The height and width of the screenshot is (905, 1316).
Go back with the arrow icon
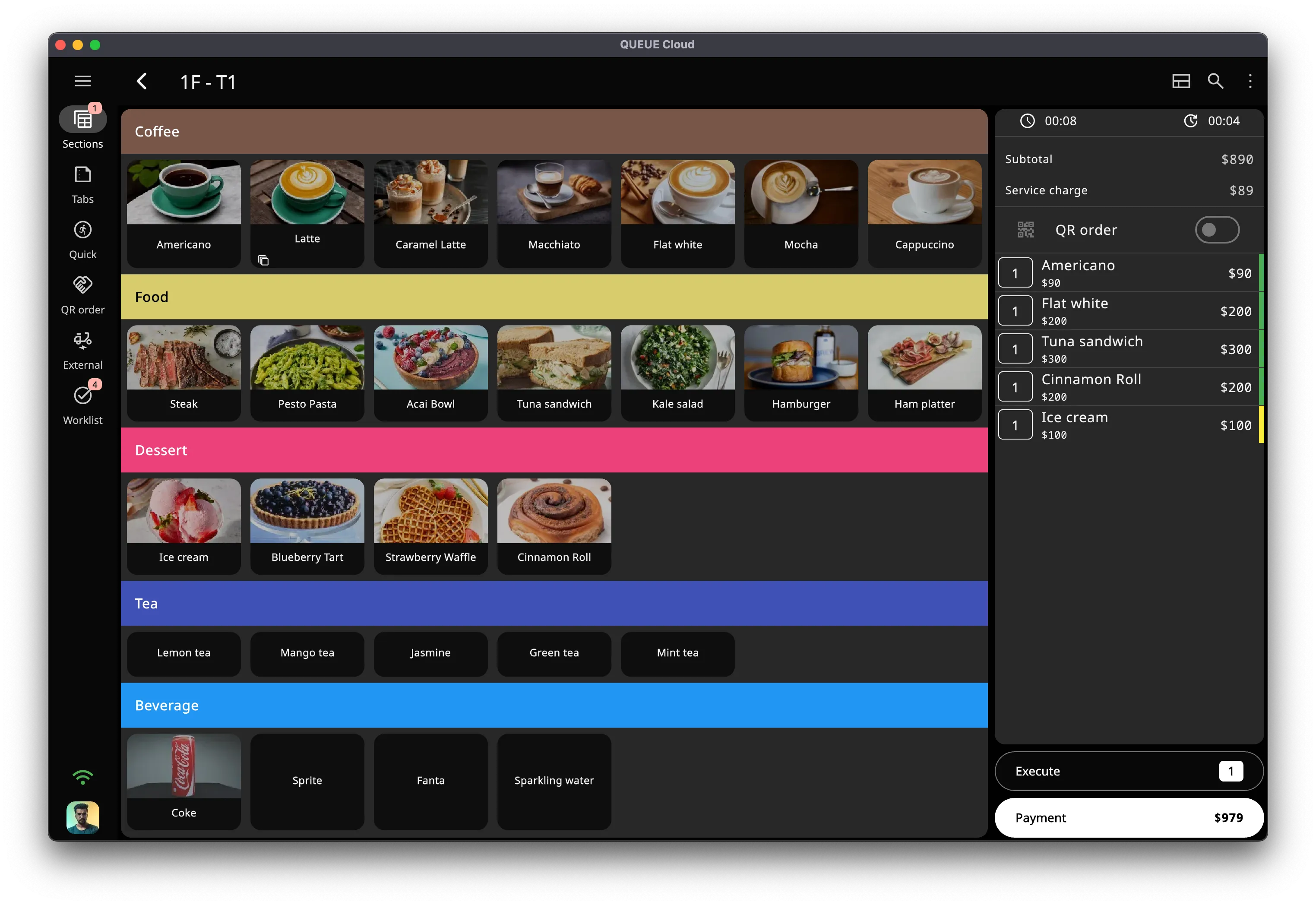(142, 81)
